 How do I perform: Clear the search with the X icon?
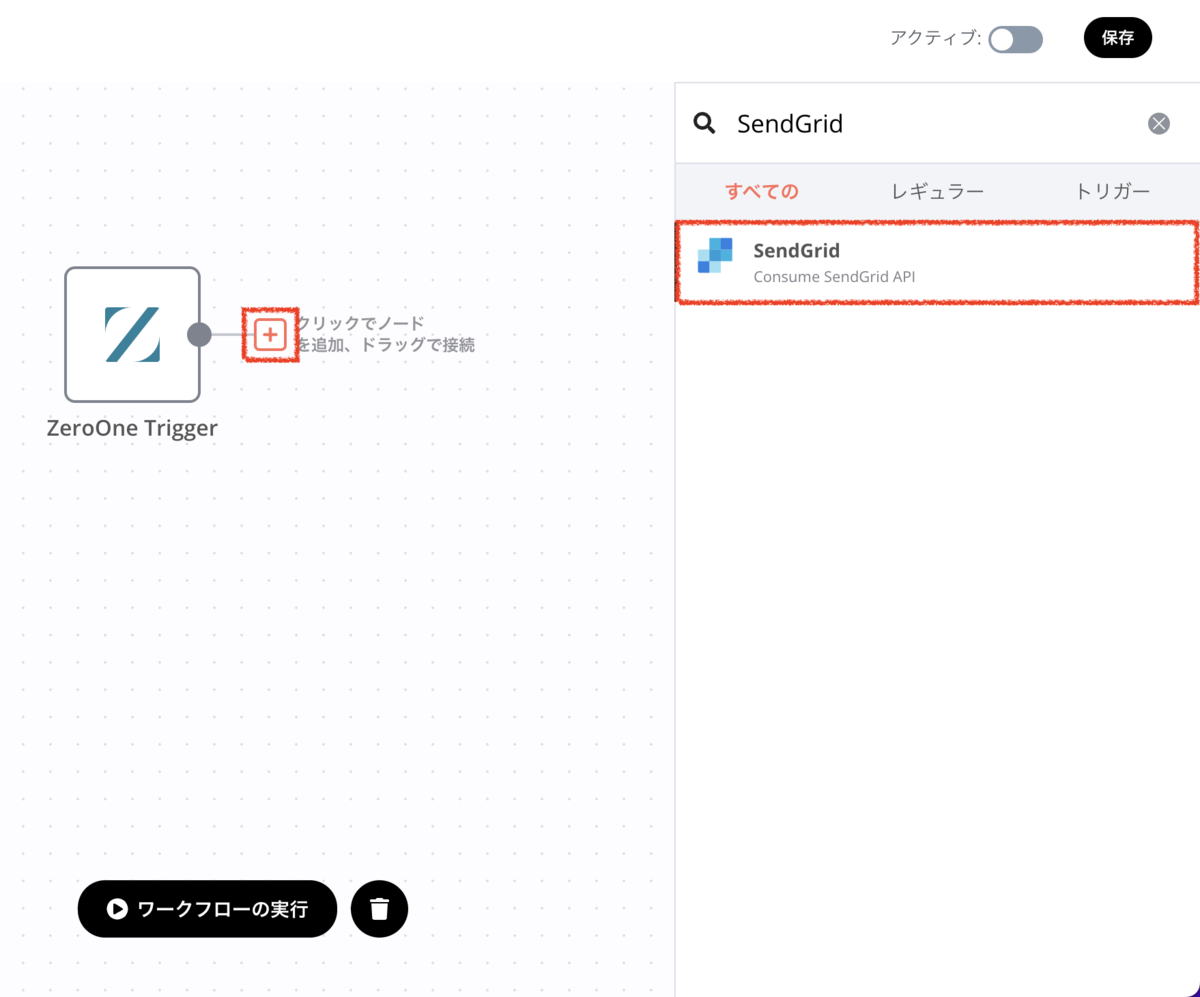point(1158,123)
